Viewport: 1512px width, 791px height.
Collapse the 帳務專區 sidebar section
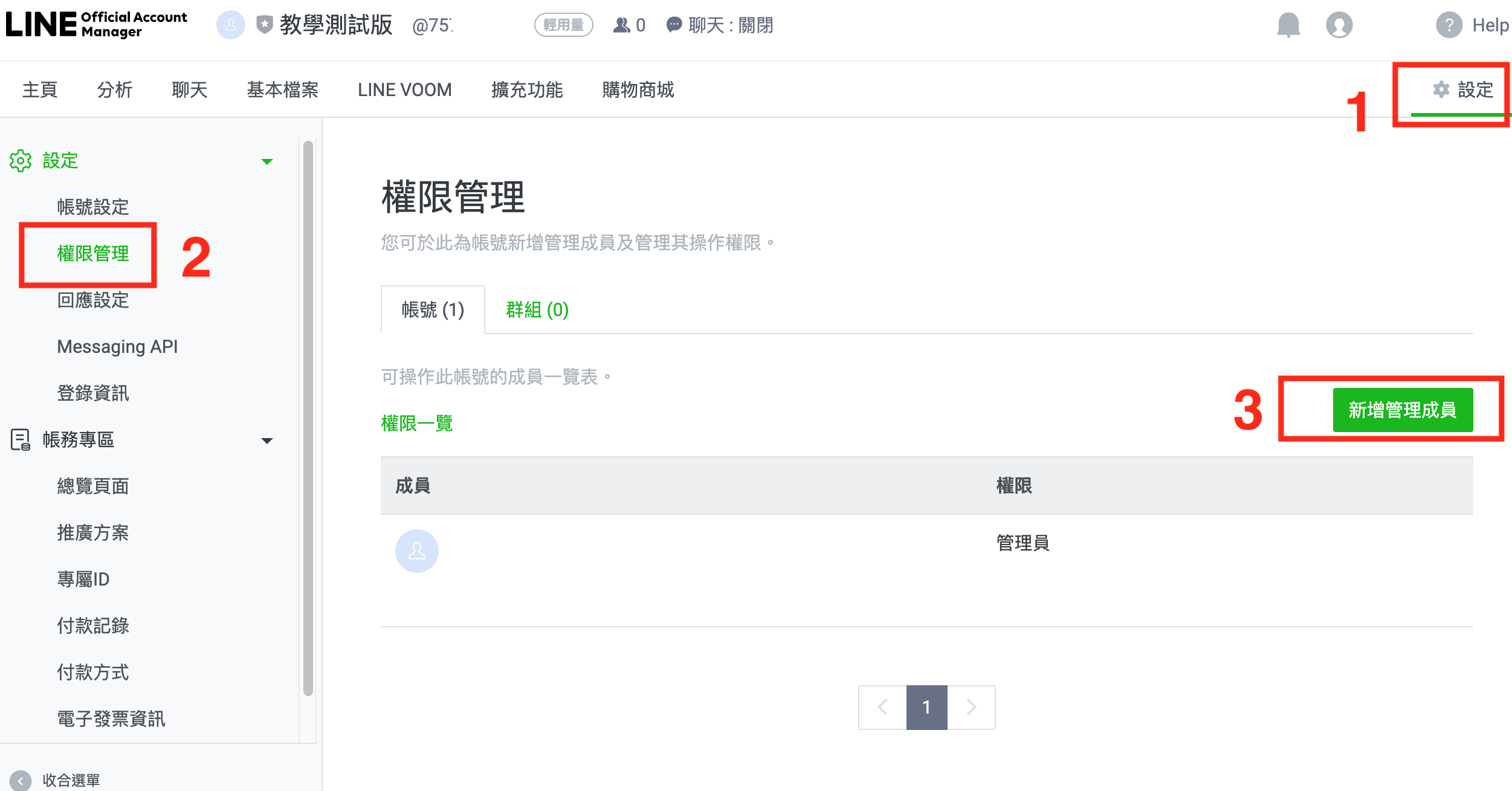pos(267,441)
